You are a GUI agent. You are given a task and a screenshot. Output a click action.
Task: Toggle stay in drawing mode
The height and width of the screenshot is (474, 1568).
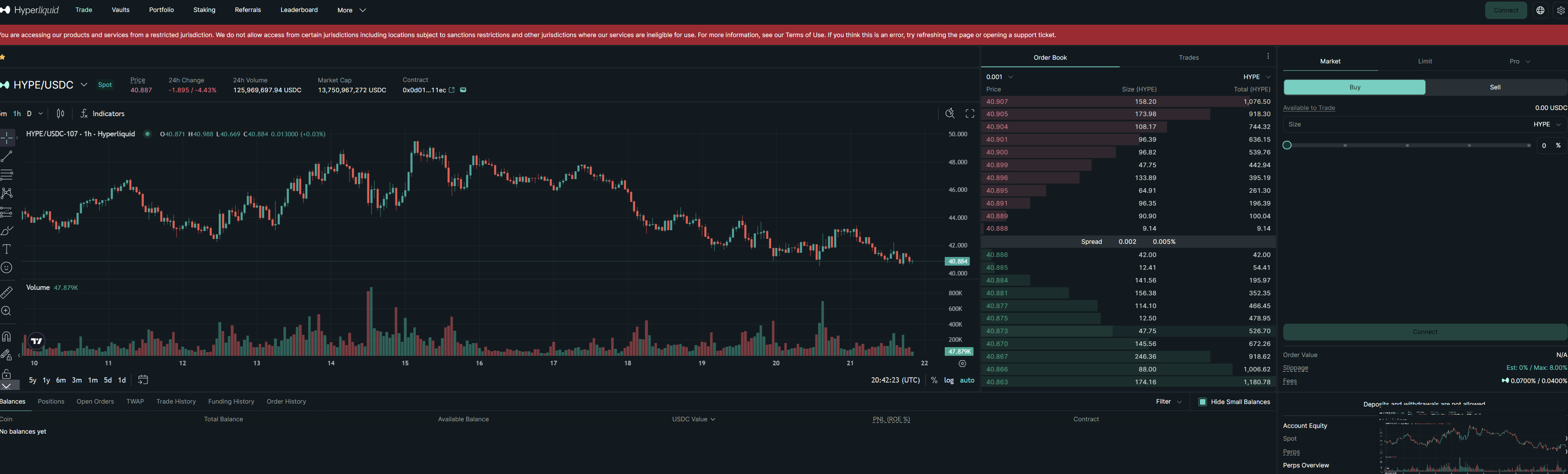[7, 355]
